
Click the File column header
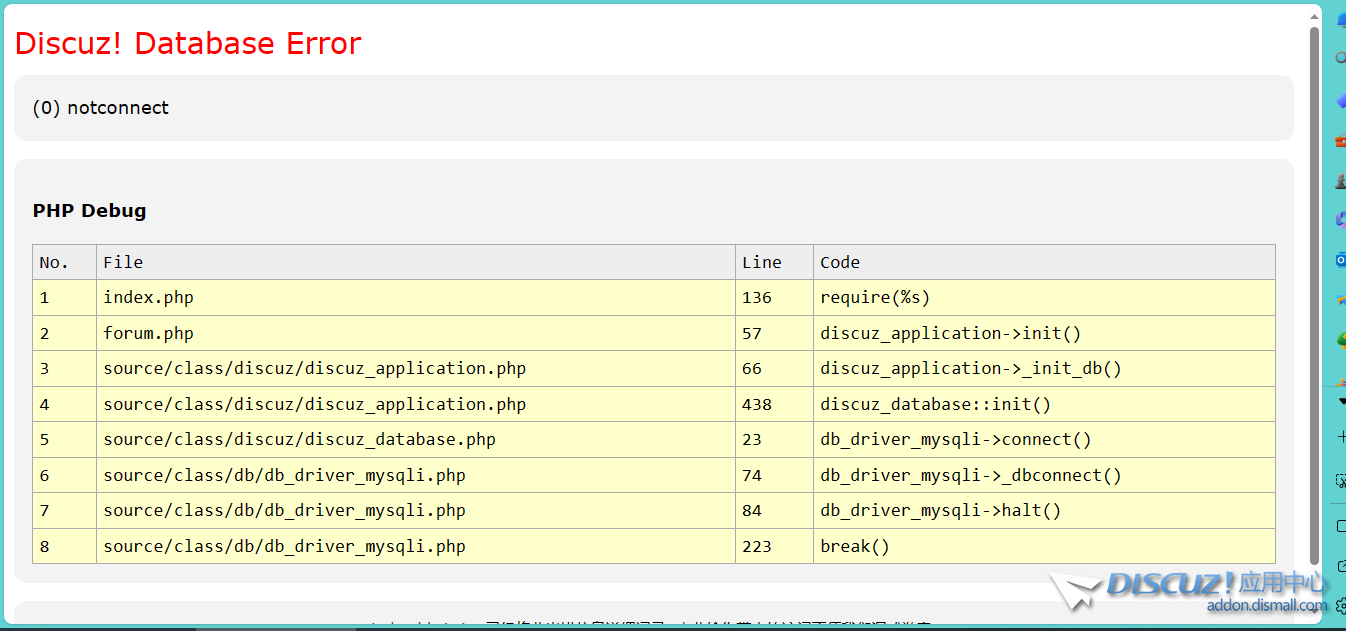click(x=416, y=262)
